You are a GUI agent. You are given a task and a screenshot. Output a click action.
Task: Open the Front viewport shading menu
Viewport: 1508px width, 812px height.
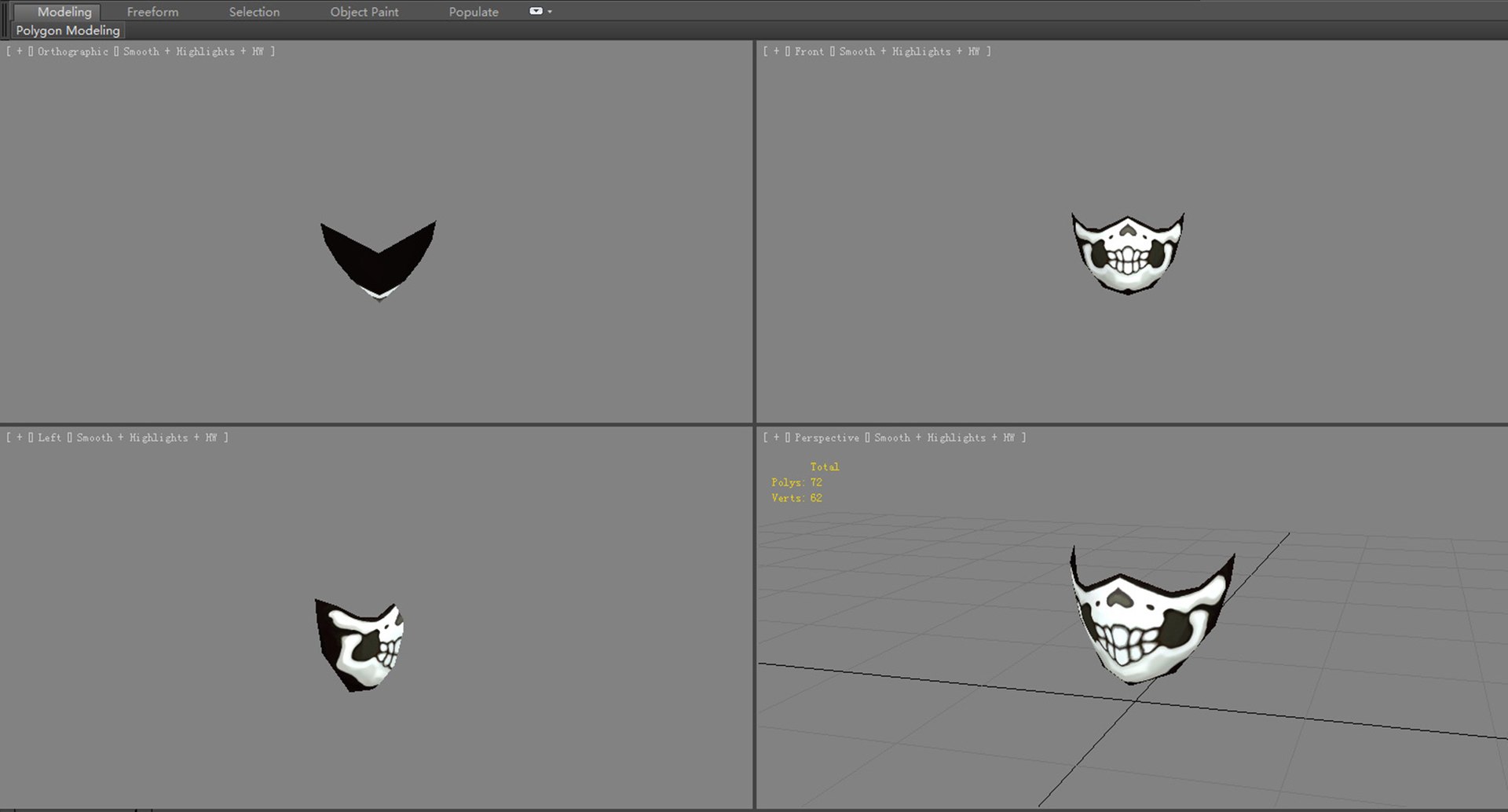[910, 51]
